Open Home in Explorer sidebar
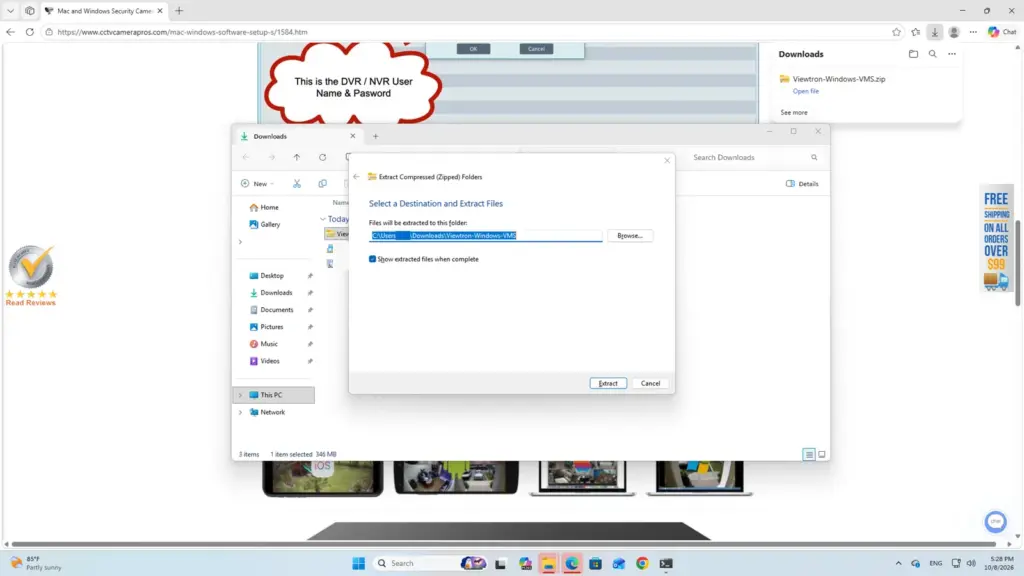The height and width of the screenshot is (576, 1024). coord(269,207)
